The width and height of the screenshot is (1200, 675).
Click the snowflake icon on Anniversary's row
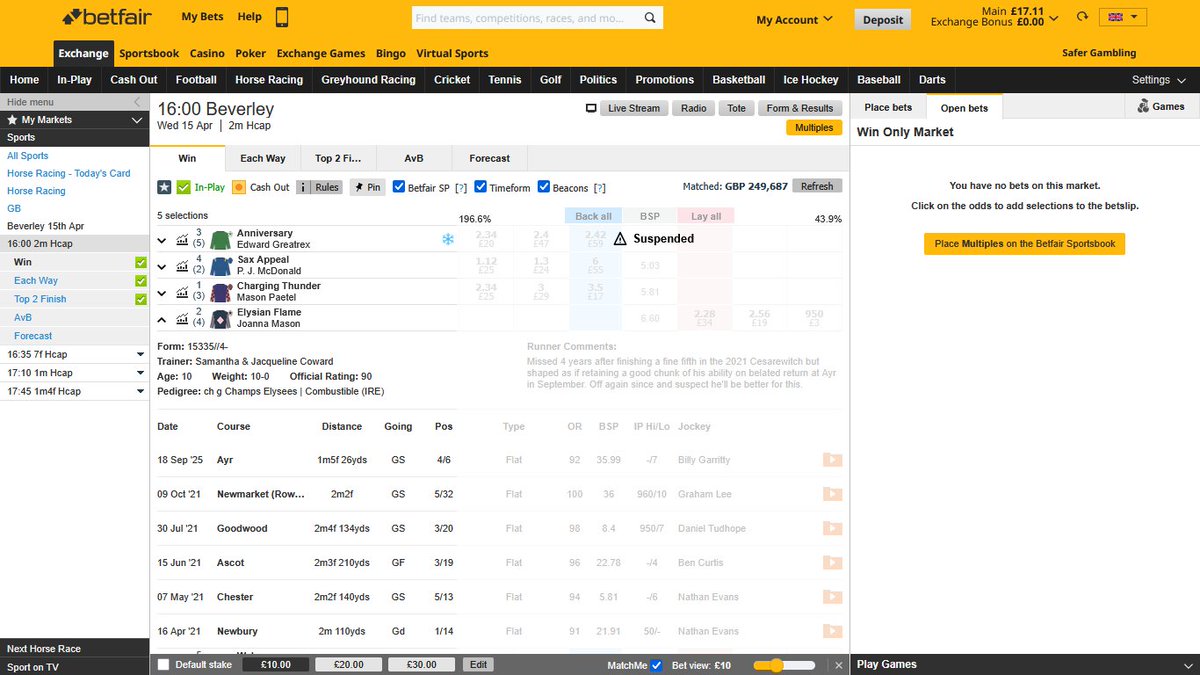pos(447,239)
